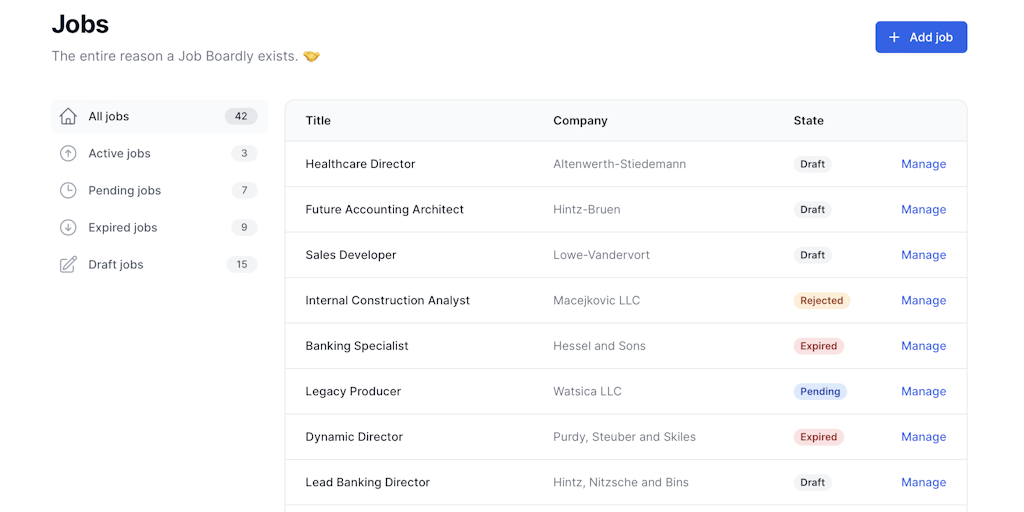Click Draft badge for Healthcare Director
The height and width of the screenshot is (512, 1024).
(x=812, y=164)
